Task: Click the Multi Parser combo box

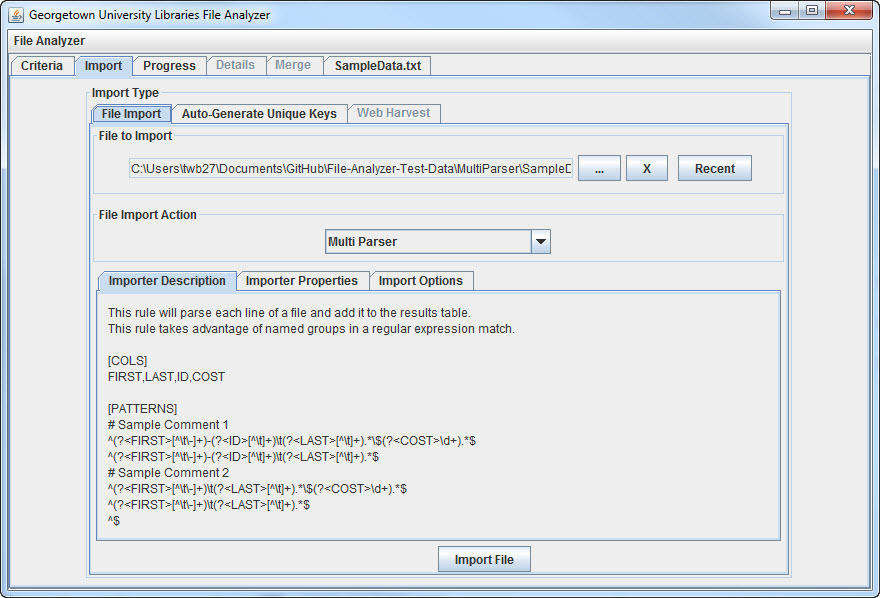Action: (427, 242)
